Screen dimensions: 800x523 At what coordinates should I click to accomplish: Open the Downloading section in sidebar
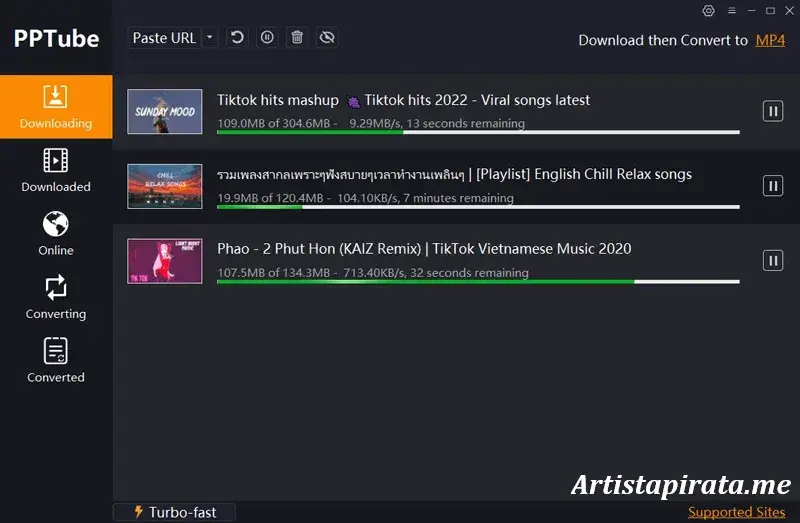pos(56,107)
